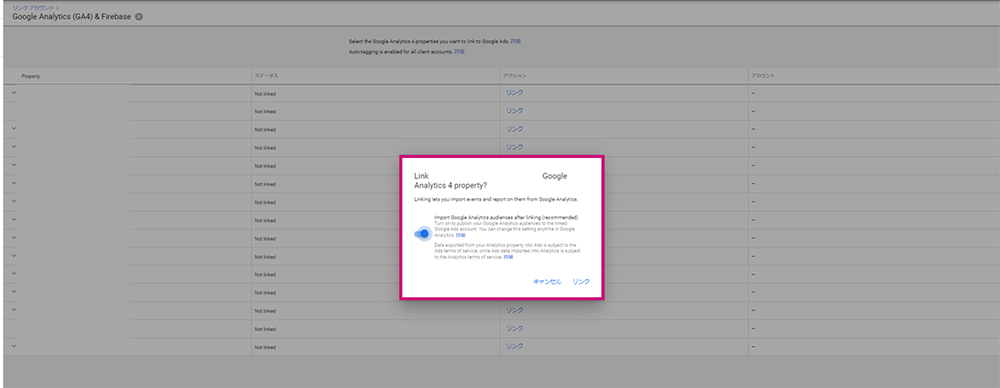Image resolution: width=1000 pixels, height=388 pixels.
Task: Expand the third property row chevron
Action: [14, 128]
